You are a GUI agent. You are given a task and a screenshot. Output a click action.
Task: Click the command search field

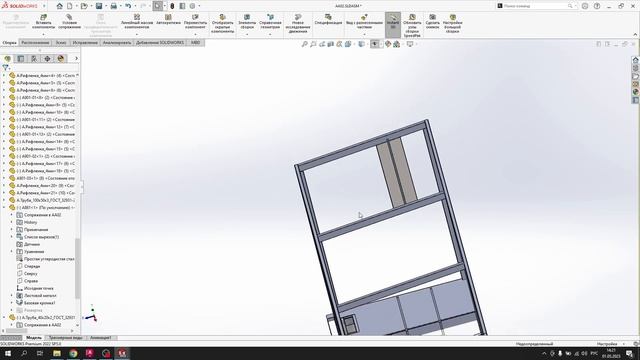535,6
